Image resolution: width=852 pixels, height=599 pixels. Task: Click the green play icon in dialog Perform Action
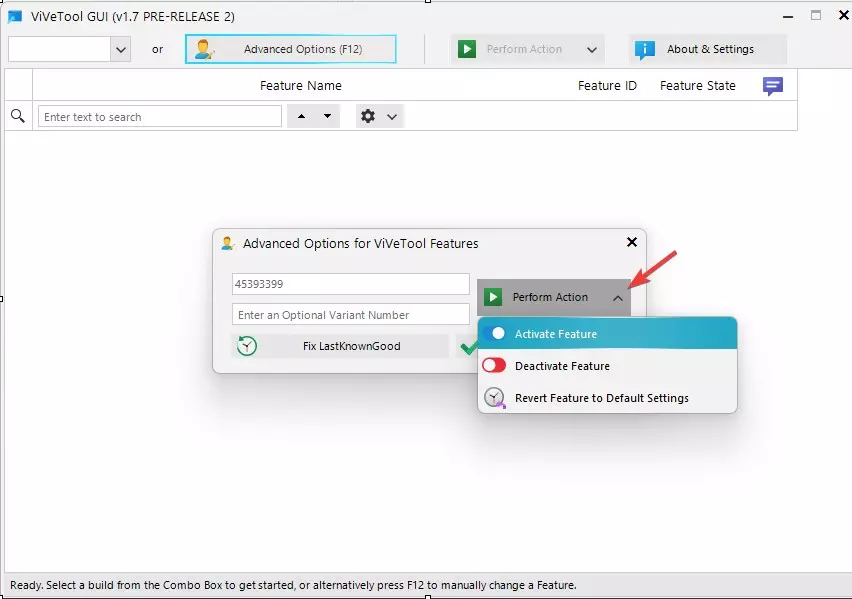pos(493,297)
